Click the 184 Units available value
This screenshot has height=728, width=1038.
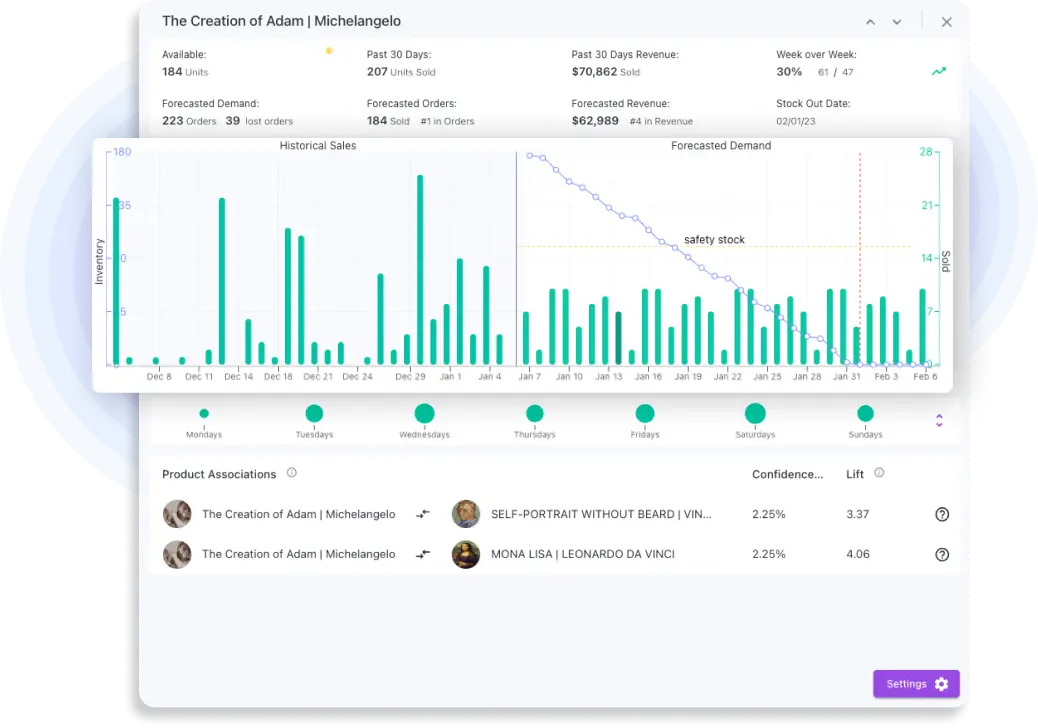pyautogui.click(x=185, y=71)
